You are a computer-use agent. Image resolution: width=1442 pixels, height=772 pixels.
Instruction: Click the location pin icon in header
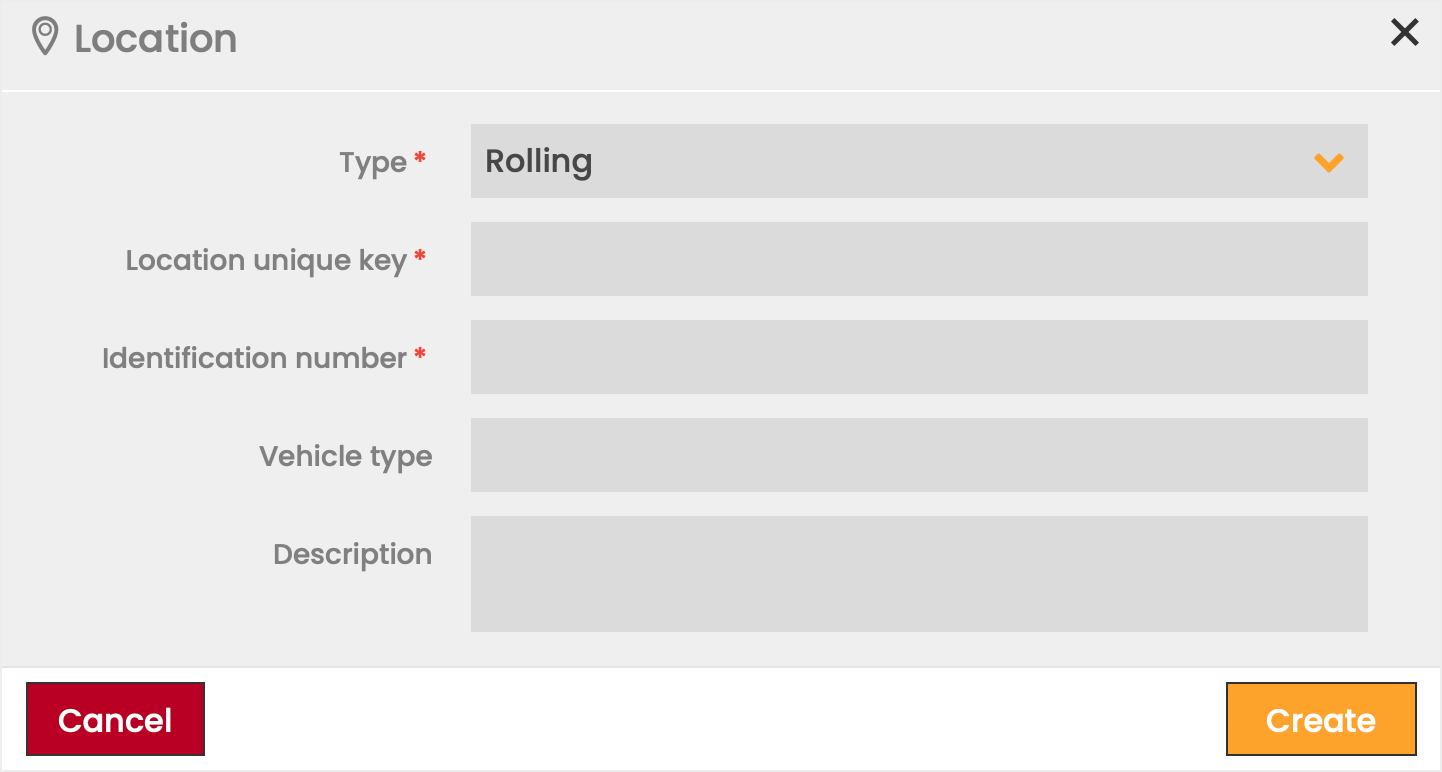45,37
